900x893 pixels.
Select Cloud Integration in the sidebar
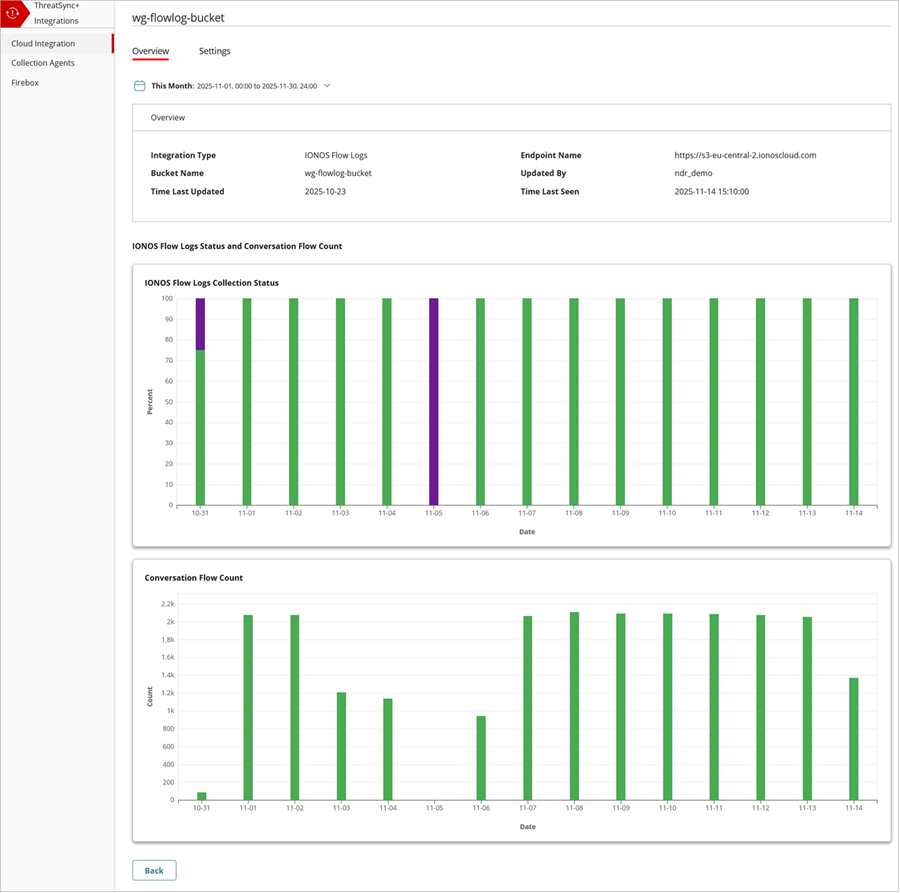tap(41, 43)
